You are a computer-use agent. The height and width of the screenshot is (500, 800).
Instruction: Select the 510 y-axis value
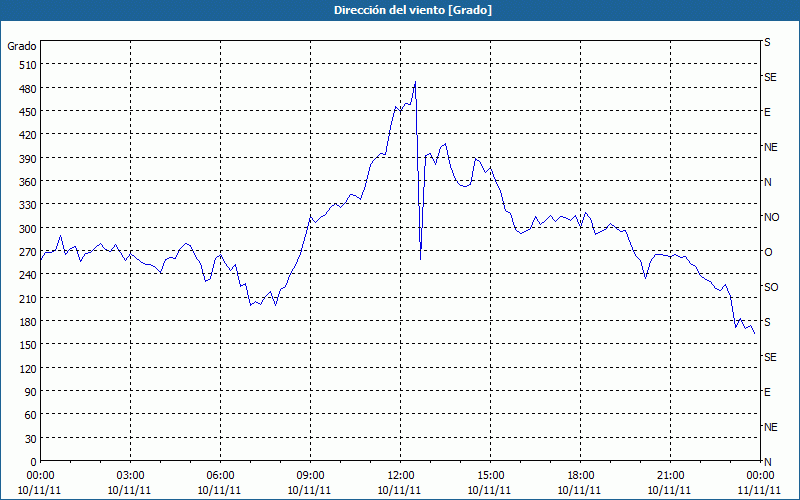pos(28,65)
